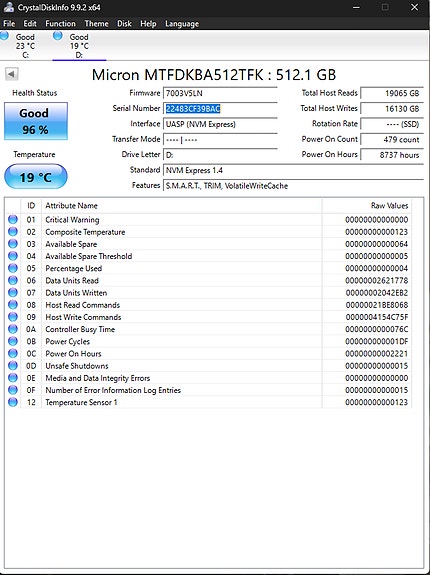Click the blue status icon of drive D:
Image resolution: width=430 pixels, height=575 pixels.
pyautogui.click(x=58, y=36)
